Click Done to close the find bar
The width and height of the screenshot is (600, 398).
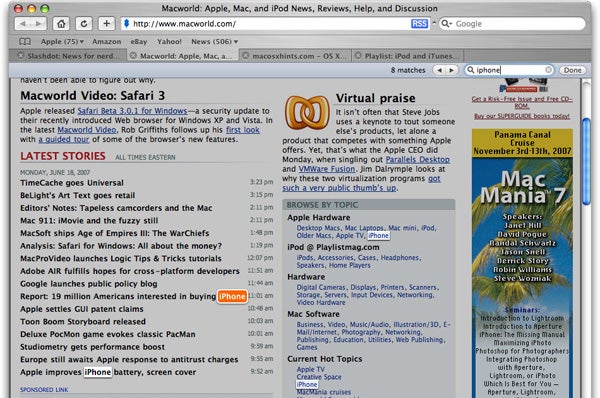coord(572,70)
